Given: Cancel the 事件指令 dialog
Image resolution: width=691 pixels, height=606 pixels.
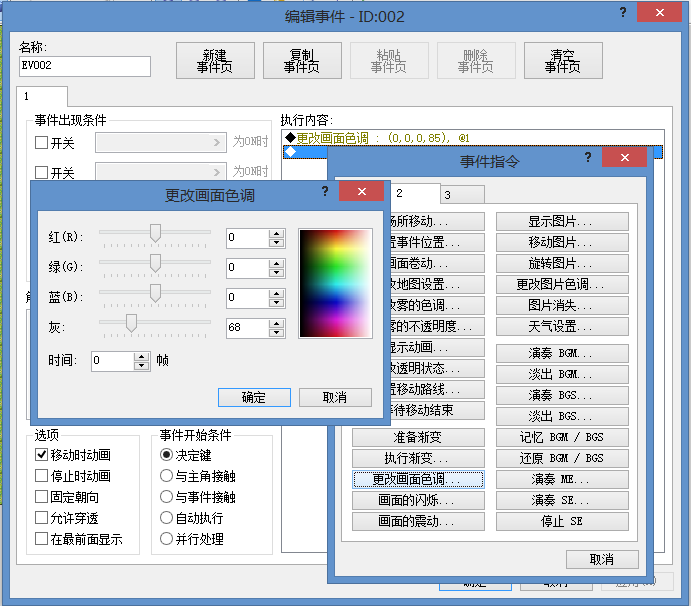Looking at the screenshot, I should 602,559.
